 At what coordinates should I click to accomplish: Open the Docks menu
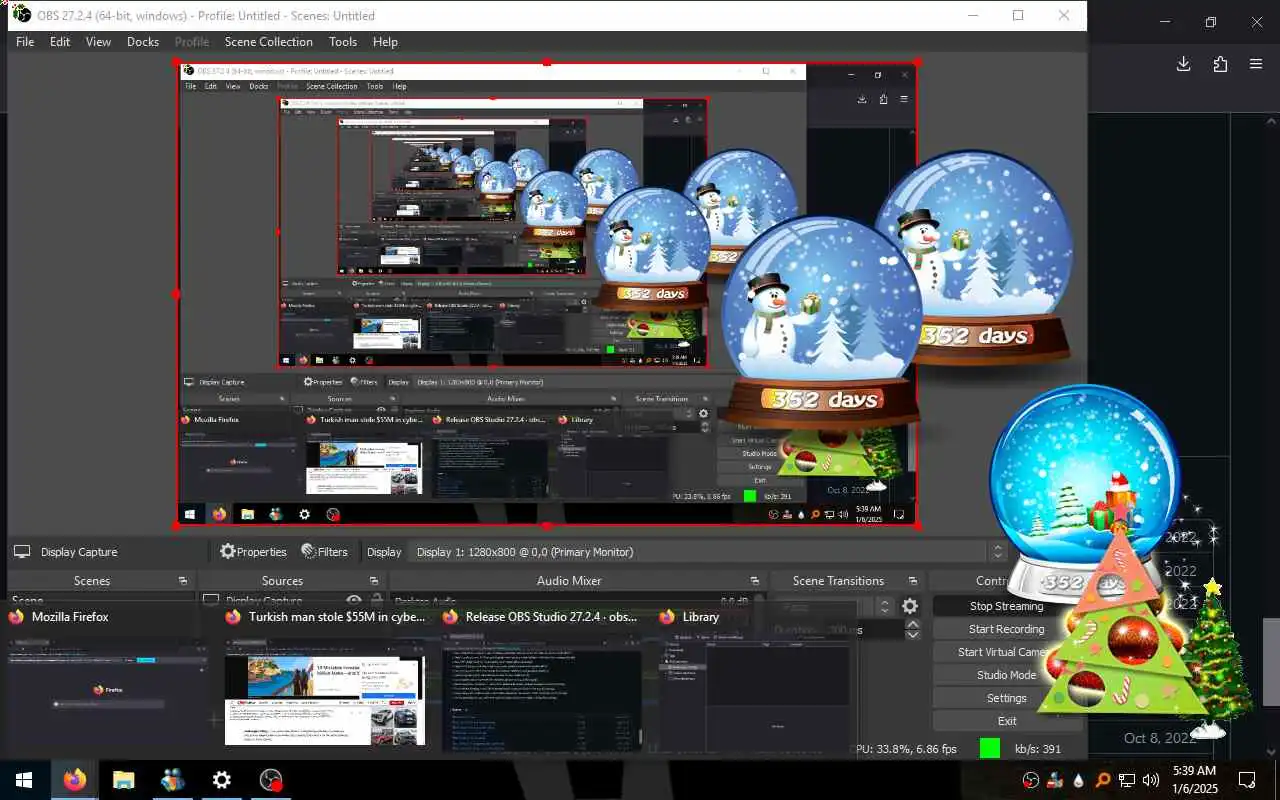click(143, 42)
